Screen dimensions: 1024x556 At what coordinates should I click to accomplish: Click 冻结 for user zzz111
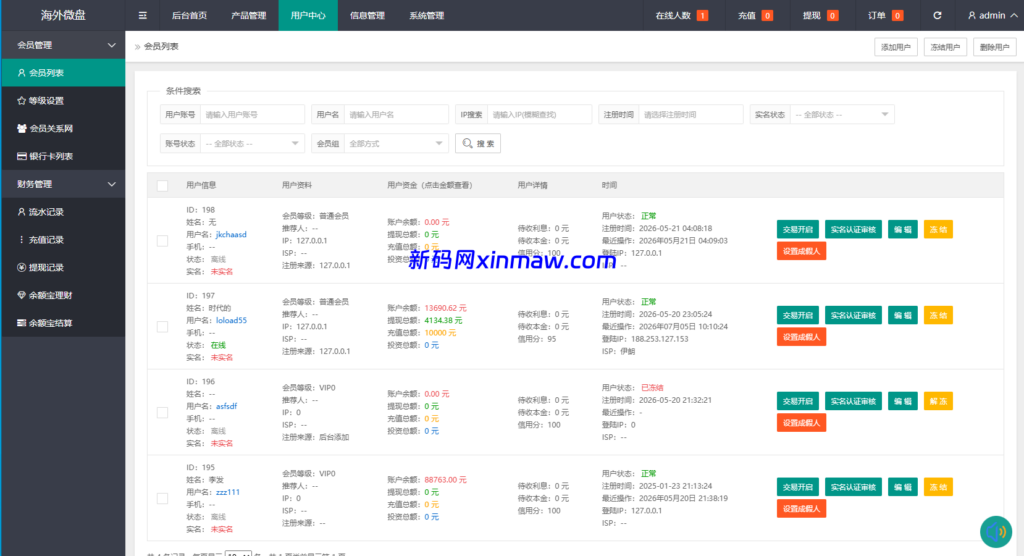pos(938,487)
